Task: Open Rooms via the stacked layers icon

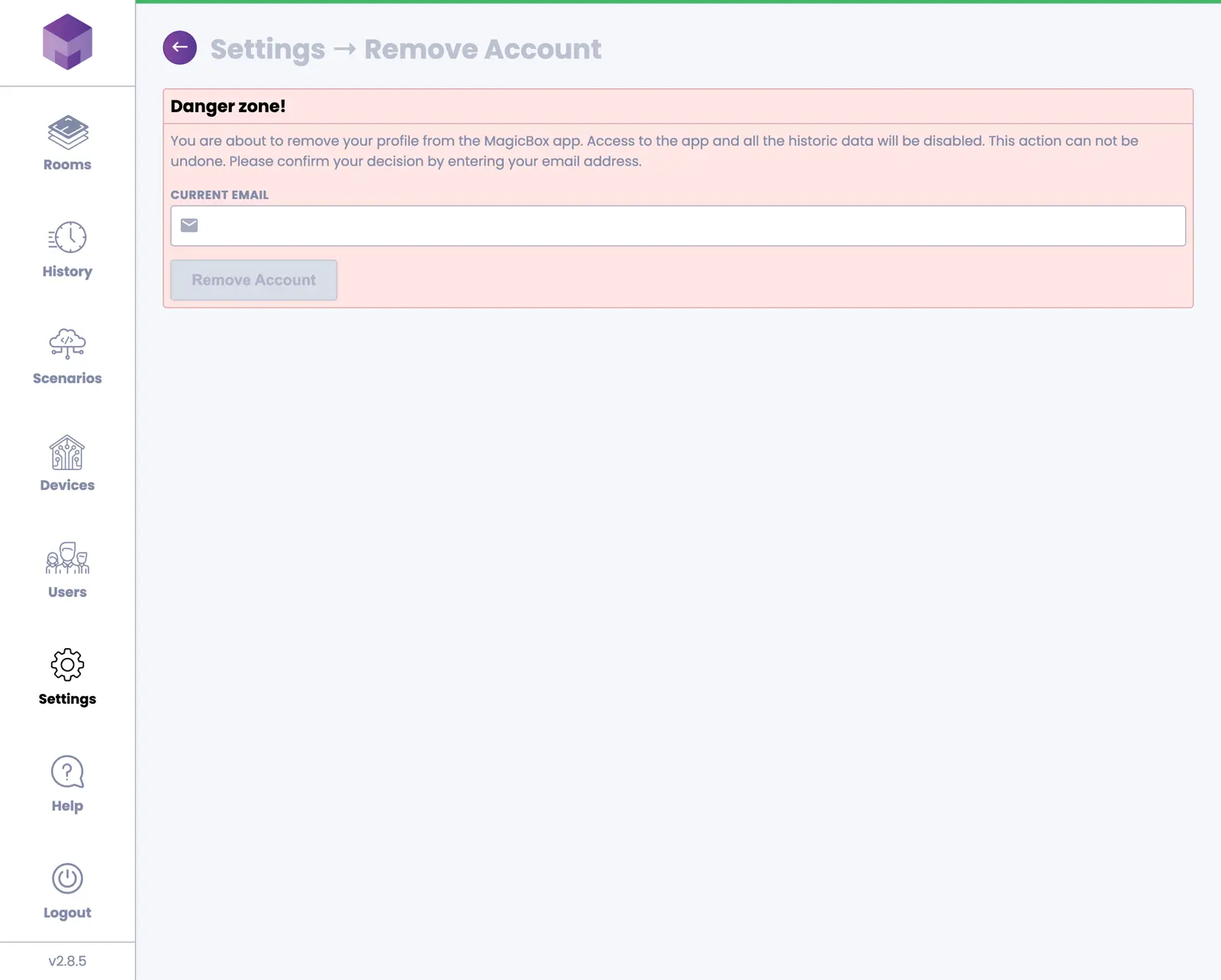Action: pyautogui.click(x=68, y=133)
